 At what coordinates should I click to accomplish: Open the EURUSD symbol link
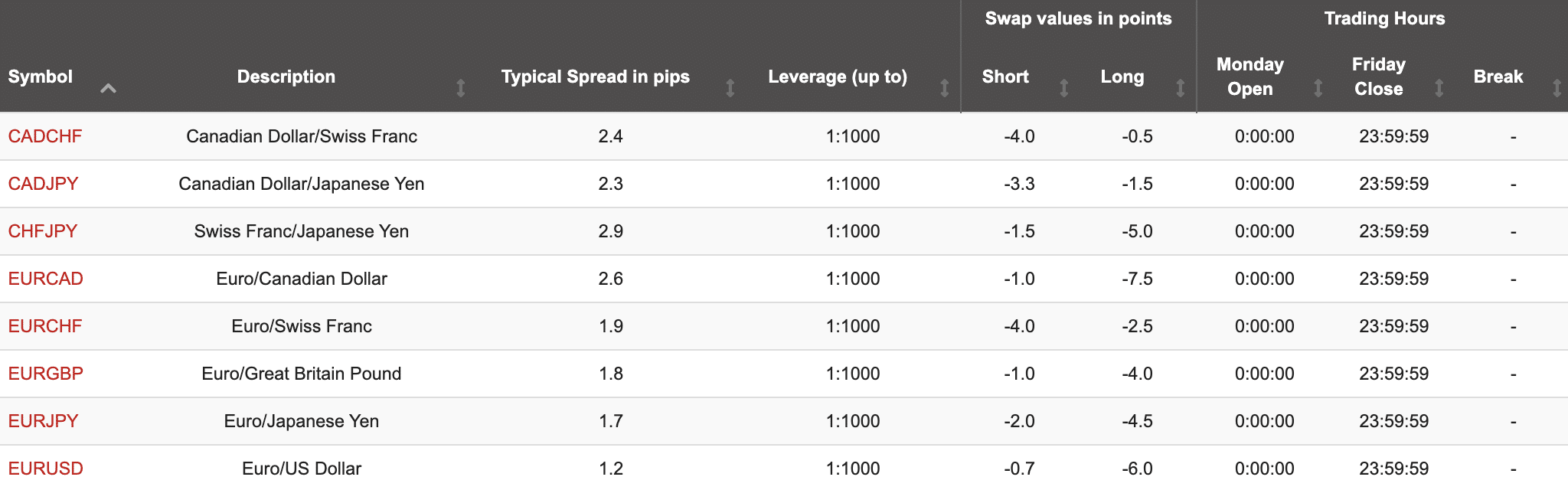tap(46, 469)
